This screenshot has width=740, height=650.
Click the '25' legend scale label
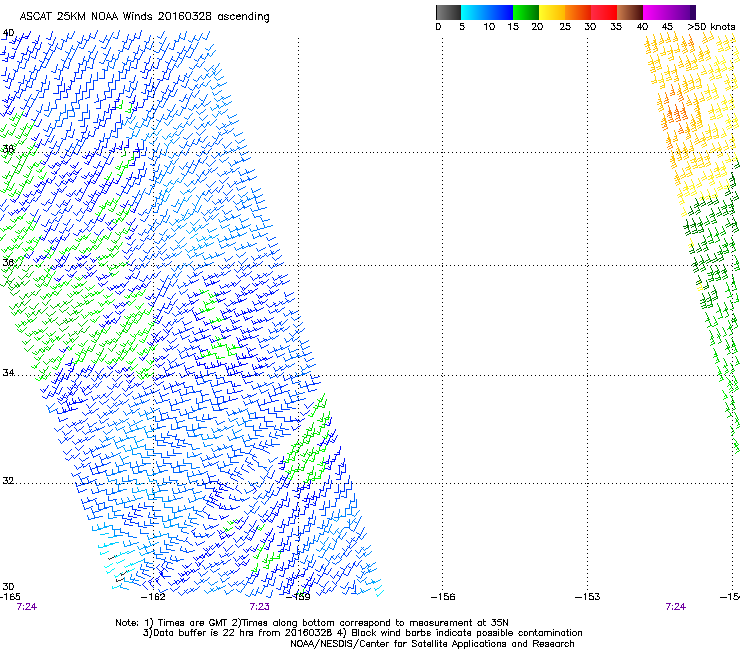pyautogui.click(x=565, y=26)
